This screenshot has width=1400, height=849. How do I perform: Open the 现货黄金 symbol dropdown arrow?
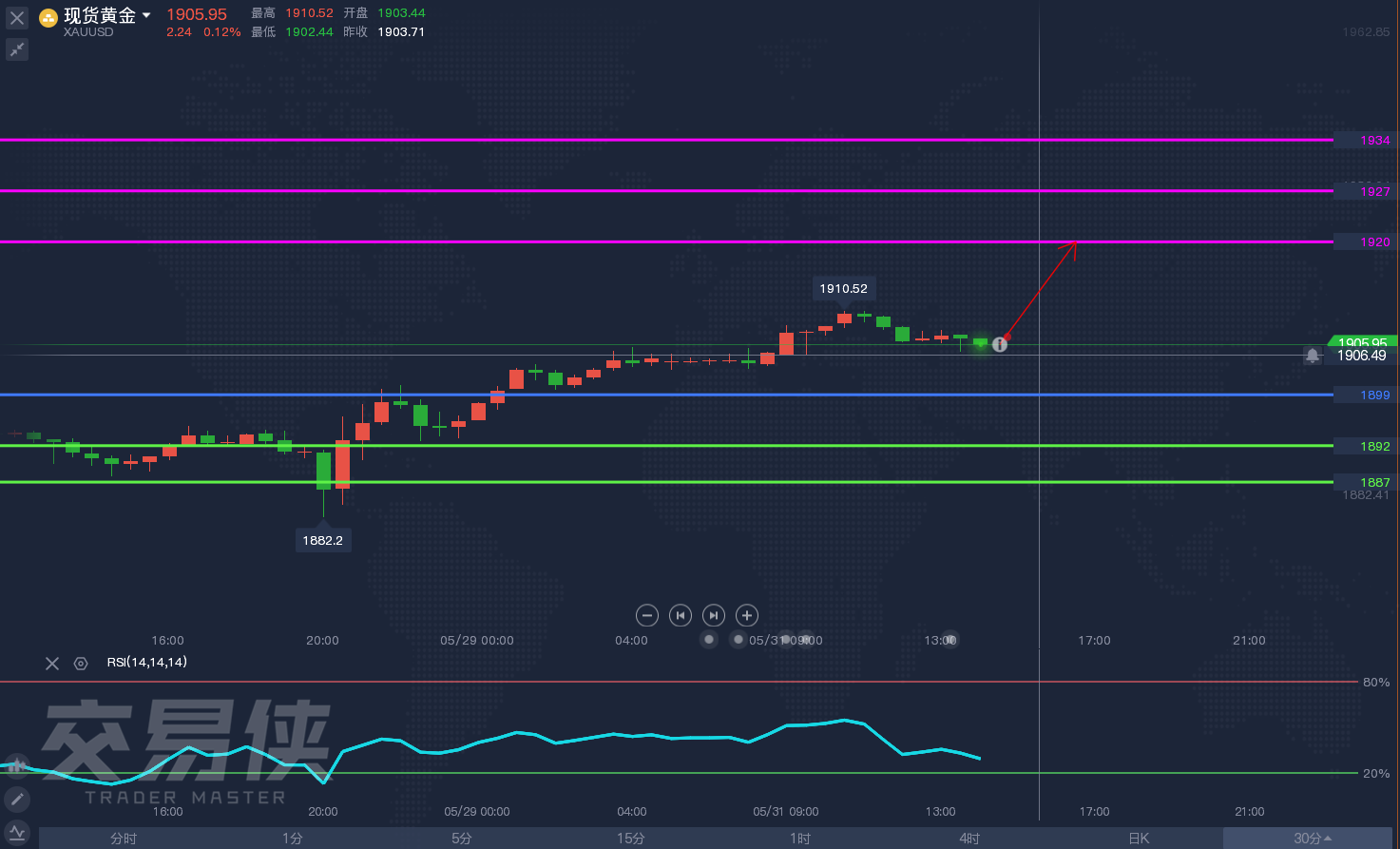(146, 16)
